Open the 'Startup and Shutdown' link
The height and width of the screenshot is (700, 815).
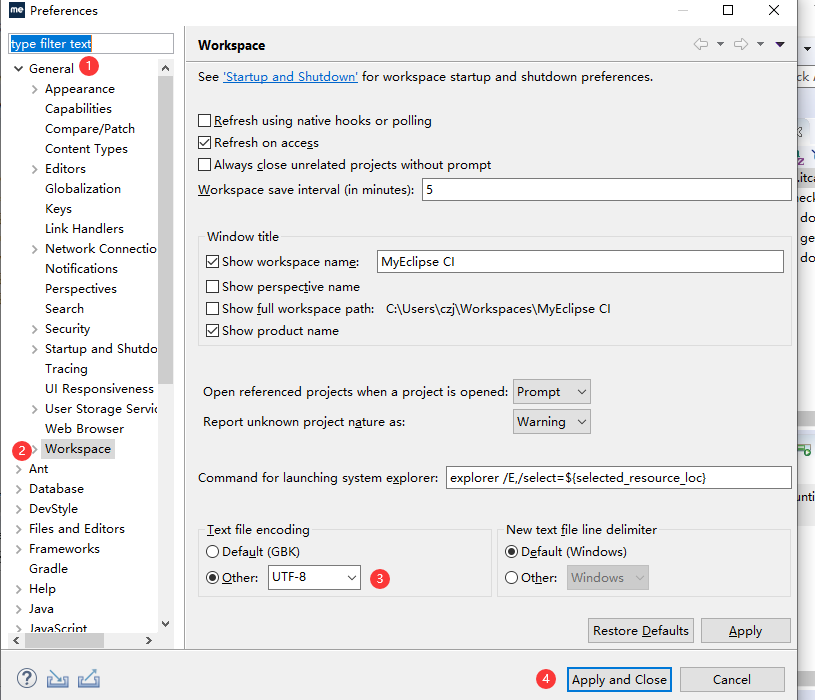pyautogui.click(x=290, y=77)
